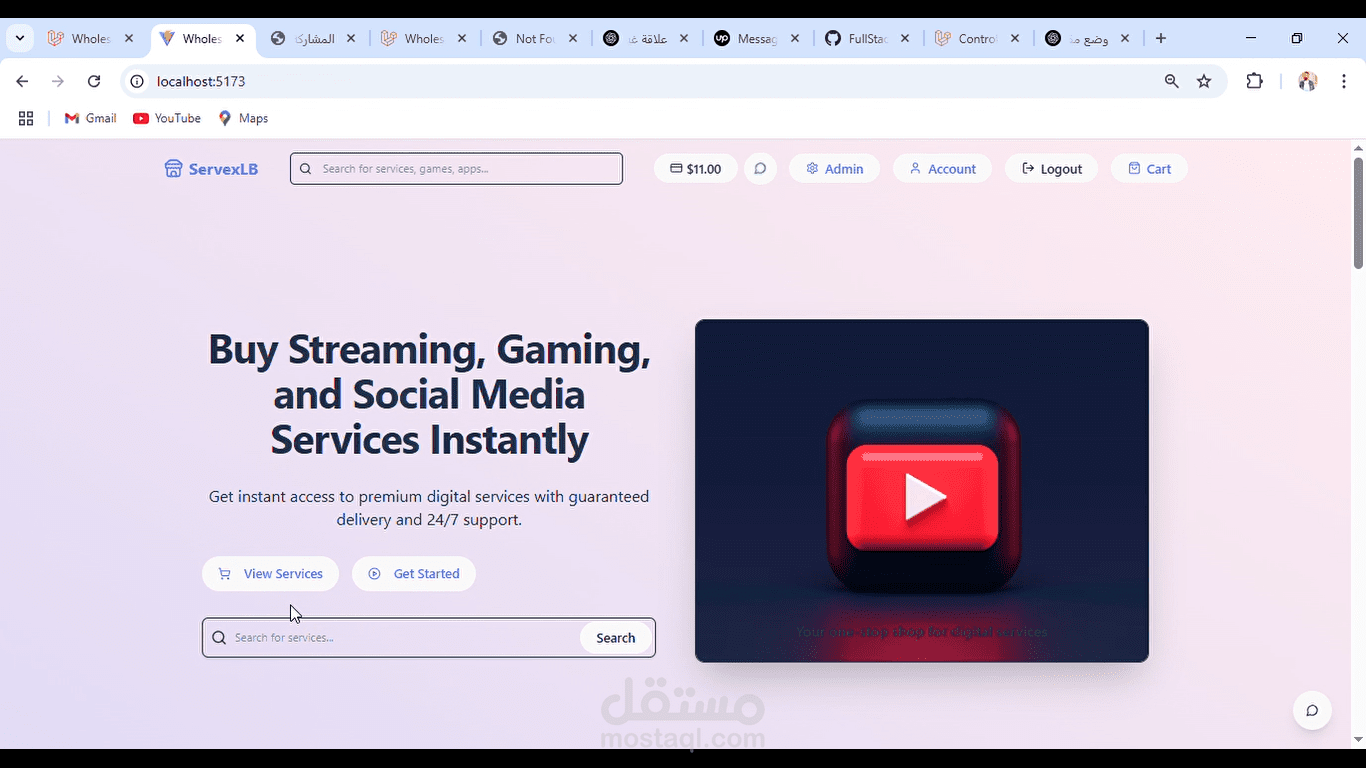Go to the Admin panel
Image resolution: width=1366 pixels, height=768 pixels.
click(x=835, y=169)
